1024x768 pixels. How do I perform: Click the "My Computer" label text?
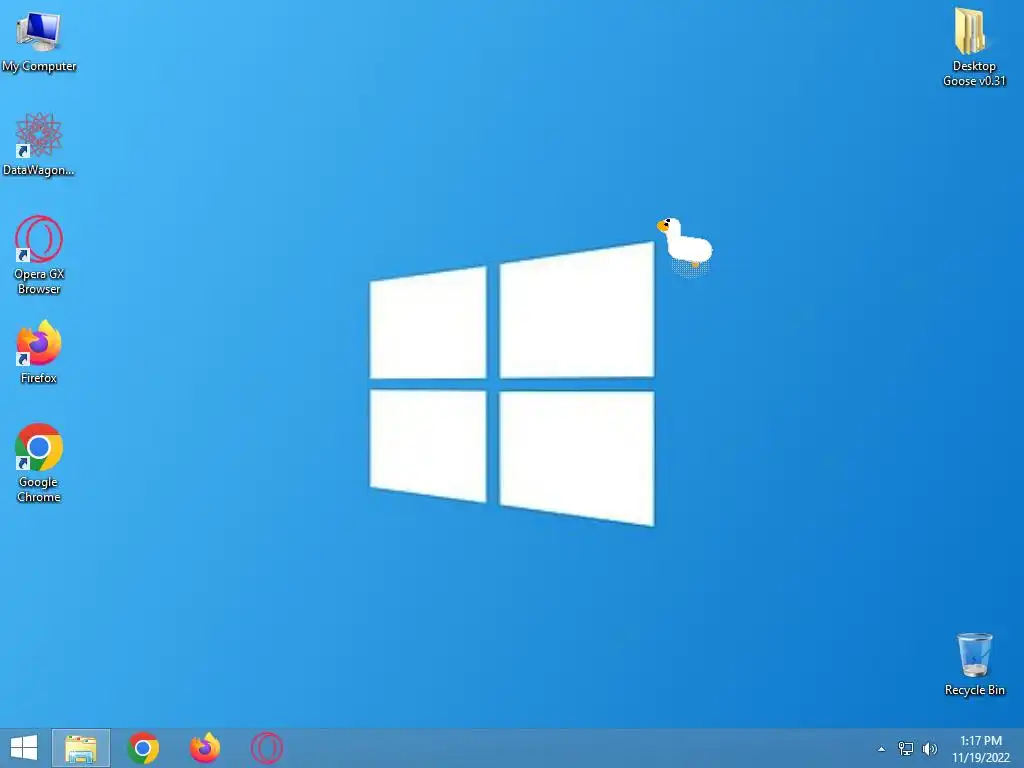(x=39, y=66)
